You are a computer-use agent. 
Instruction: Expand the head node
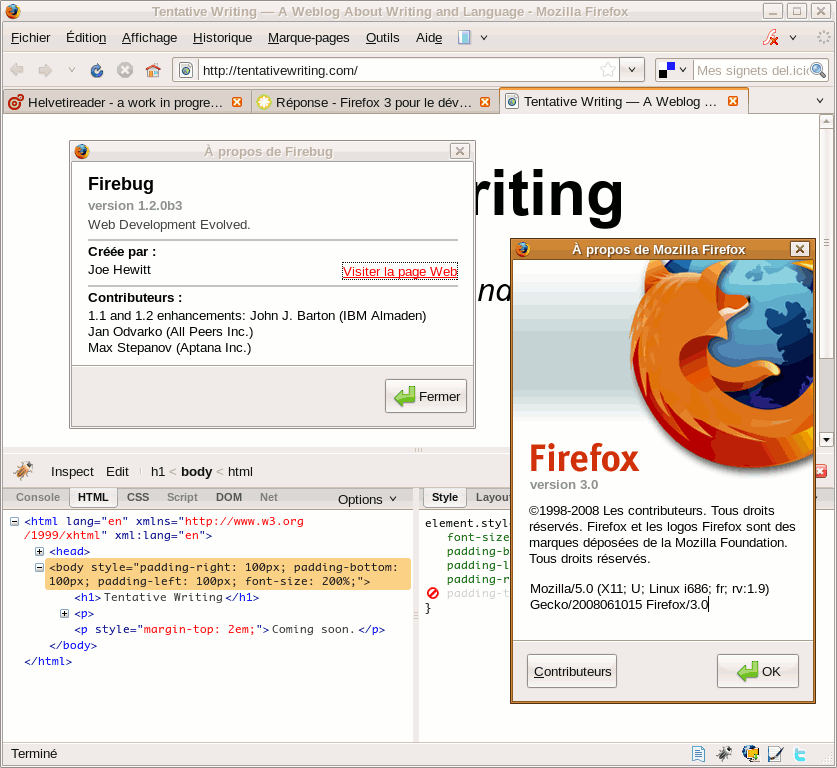point(40,551)
